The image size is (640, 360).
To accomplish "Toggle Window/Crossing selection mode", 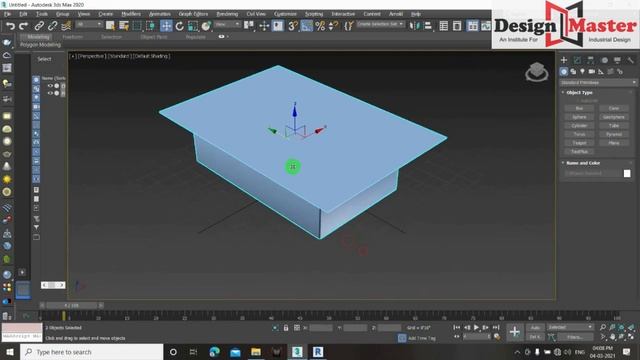I will (151, 26).
